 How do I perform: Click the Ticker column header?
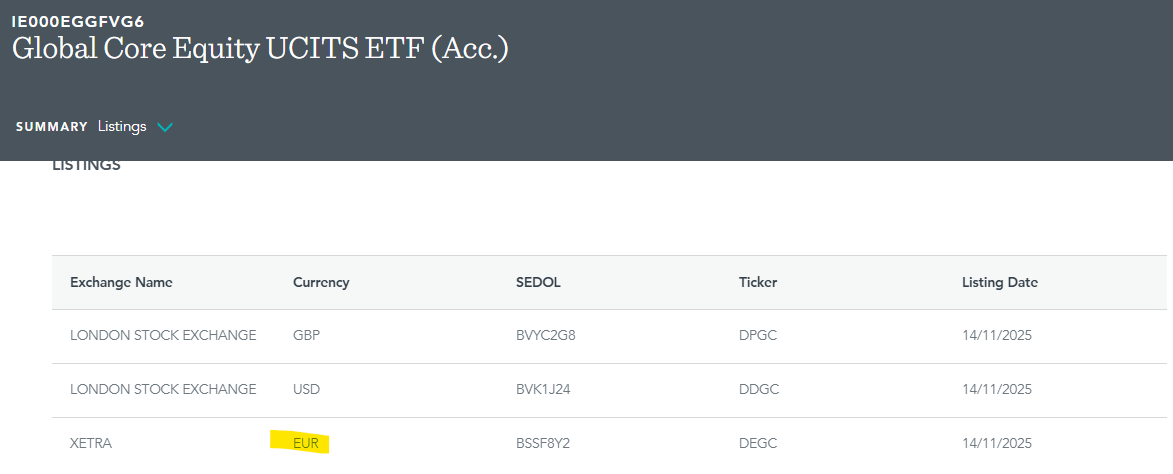758,283
